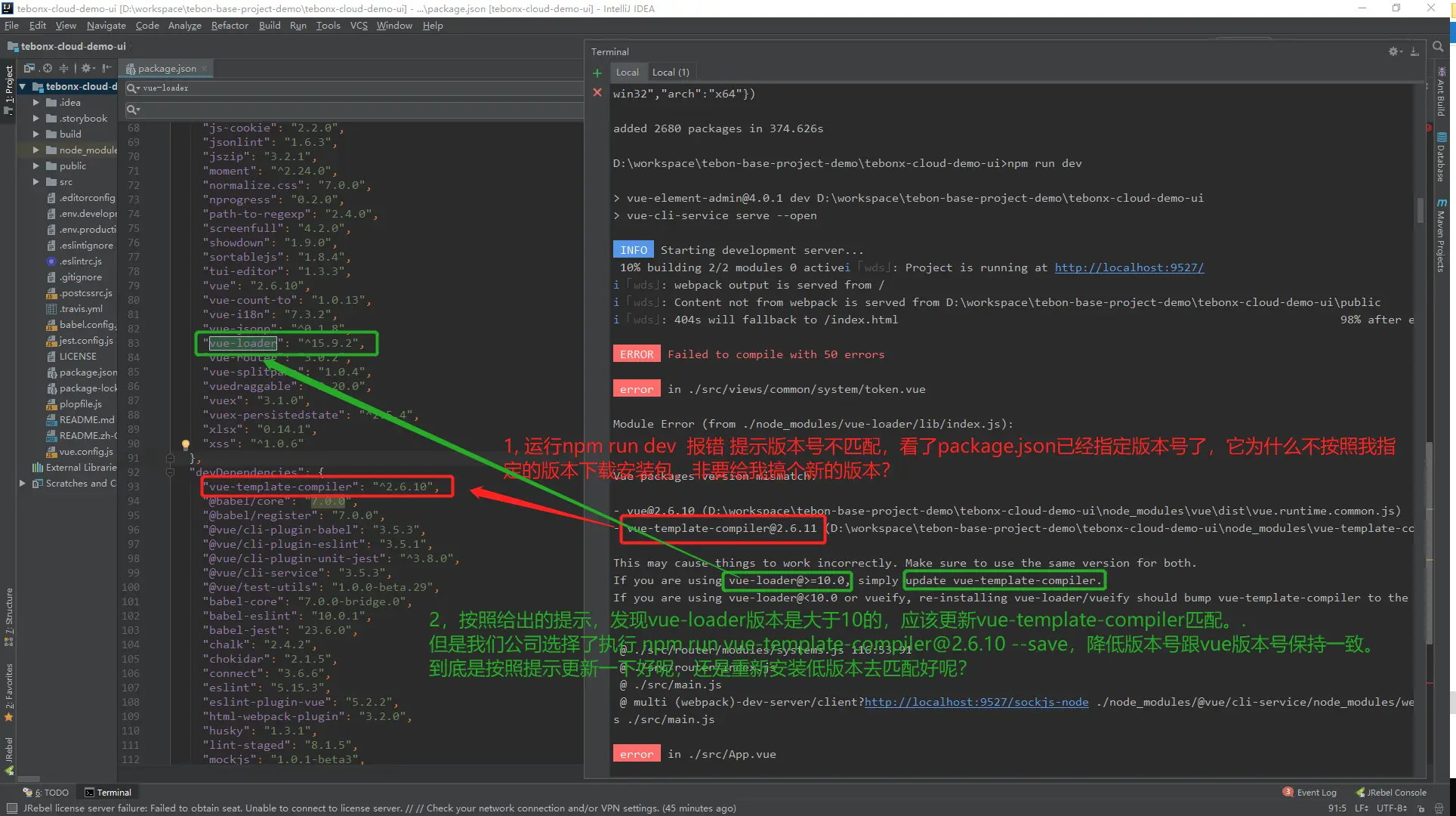1456x816 pixels.
Task: Open vue.config.js in the project tree
Action: pyautogui.click(x=85, y=452)
